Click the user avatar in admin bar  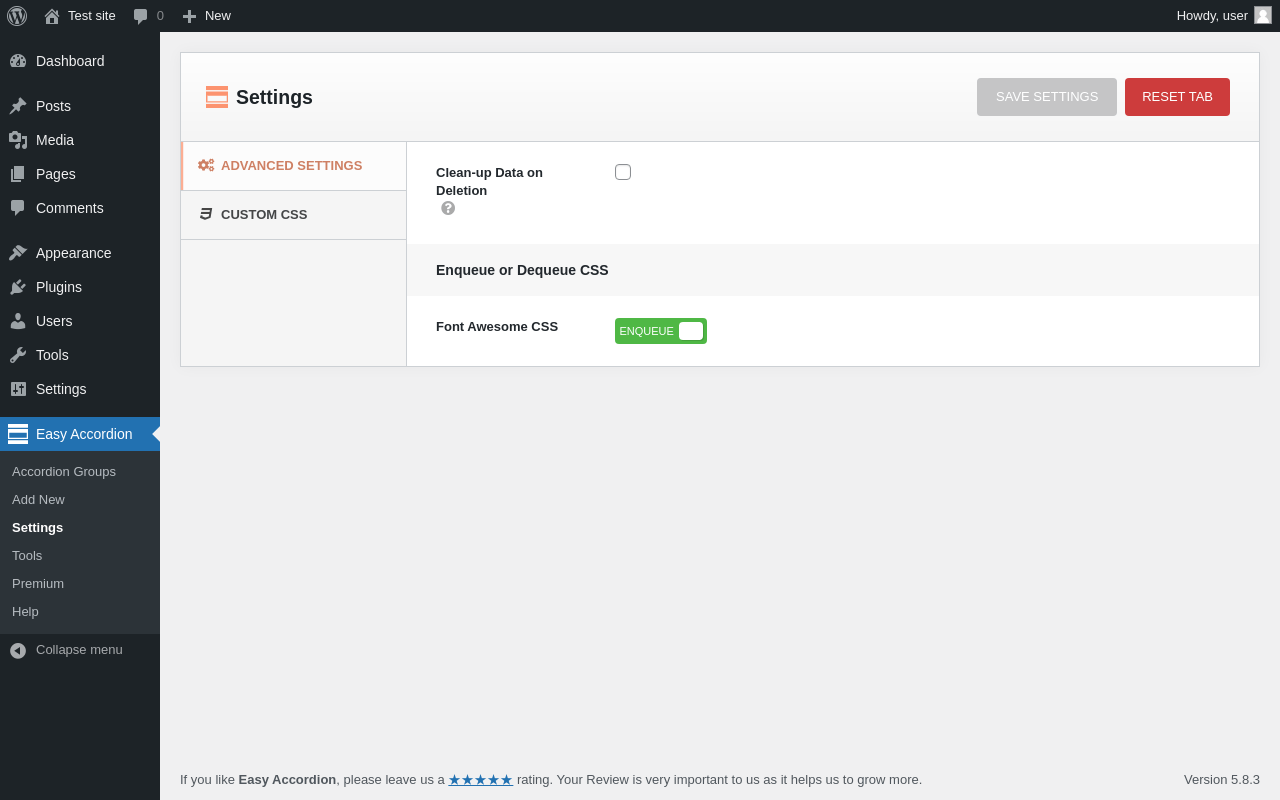(x=1263, y=15)
